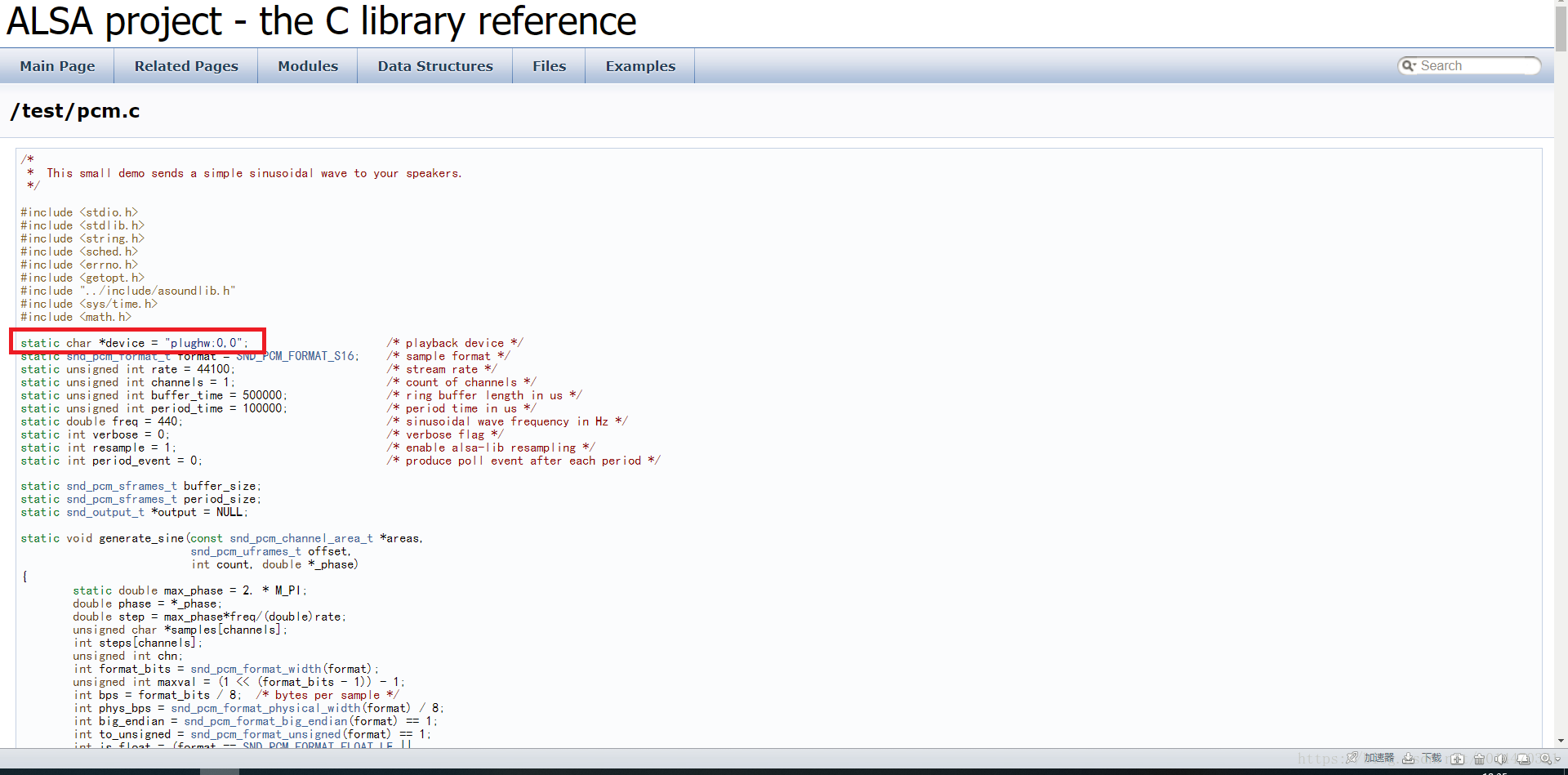Screen dimensions: 1568x775
Task: Click the browser repair kit icon
Action: coord(1458,759)
